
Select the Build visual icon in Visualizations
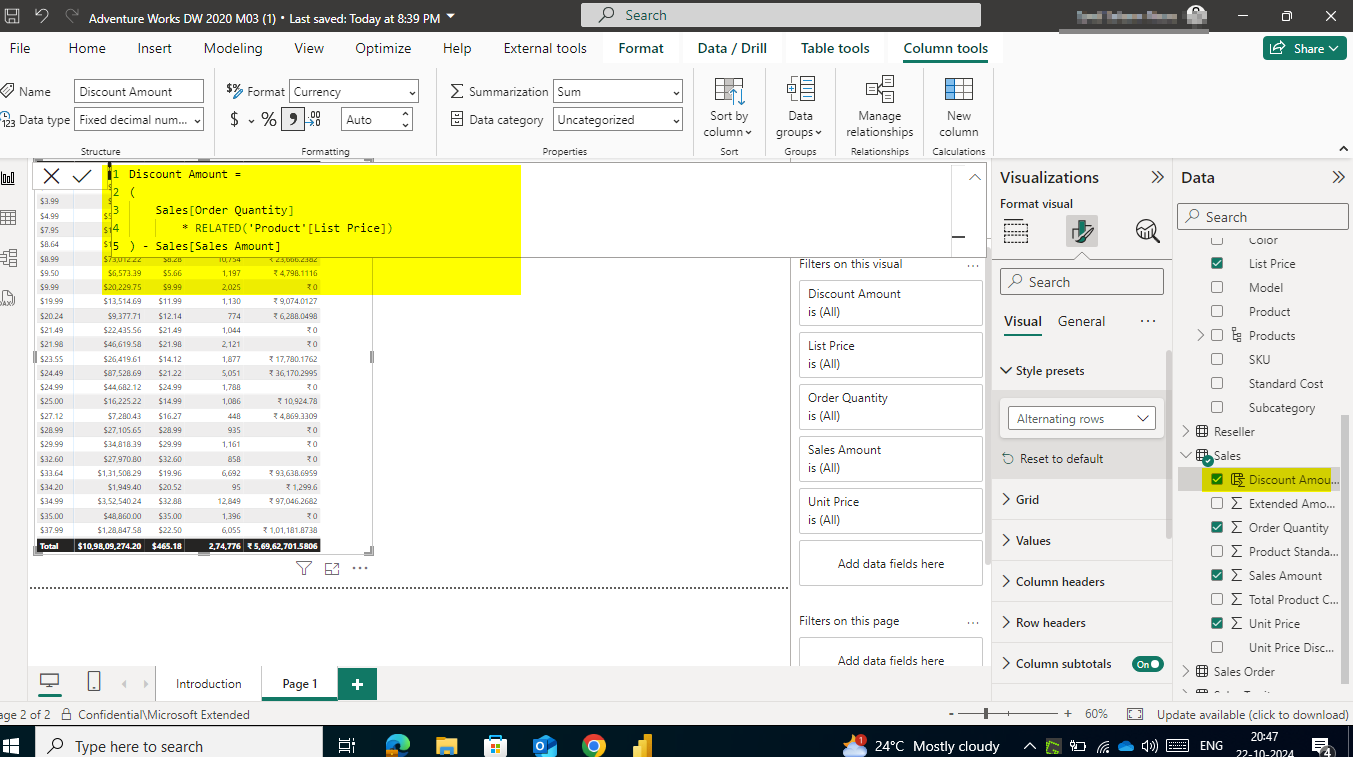[x=1016, y=231]
